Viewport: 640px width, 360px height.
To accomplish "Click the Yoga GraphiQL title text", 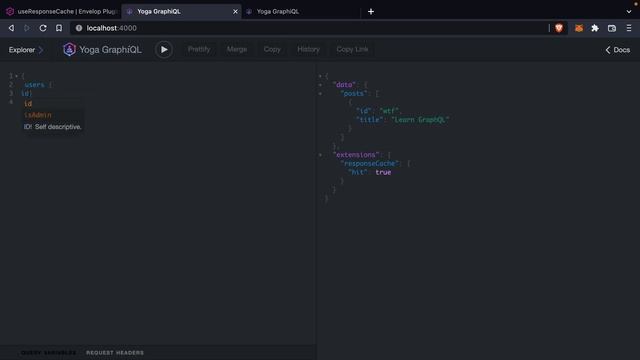I will tap(110, 50).
